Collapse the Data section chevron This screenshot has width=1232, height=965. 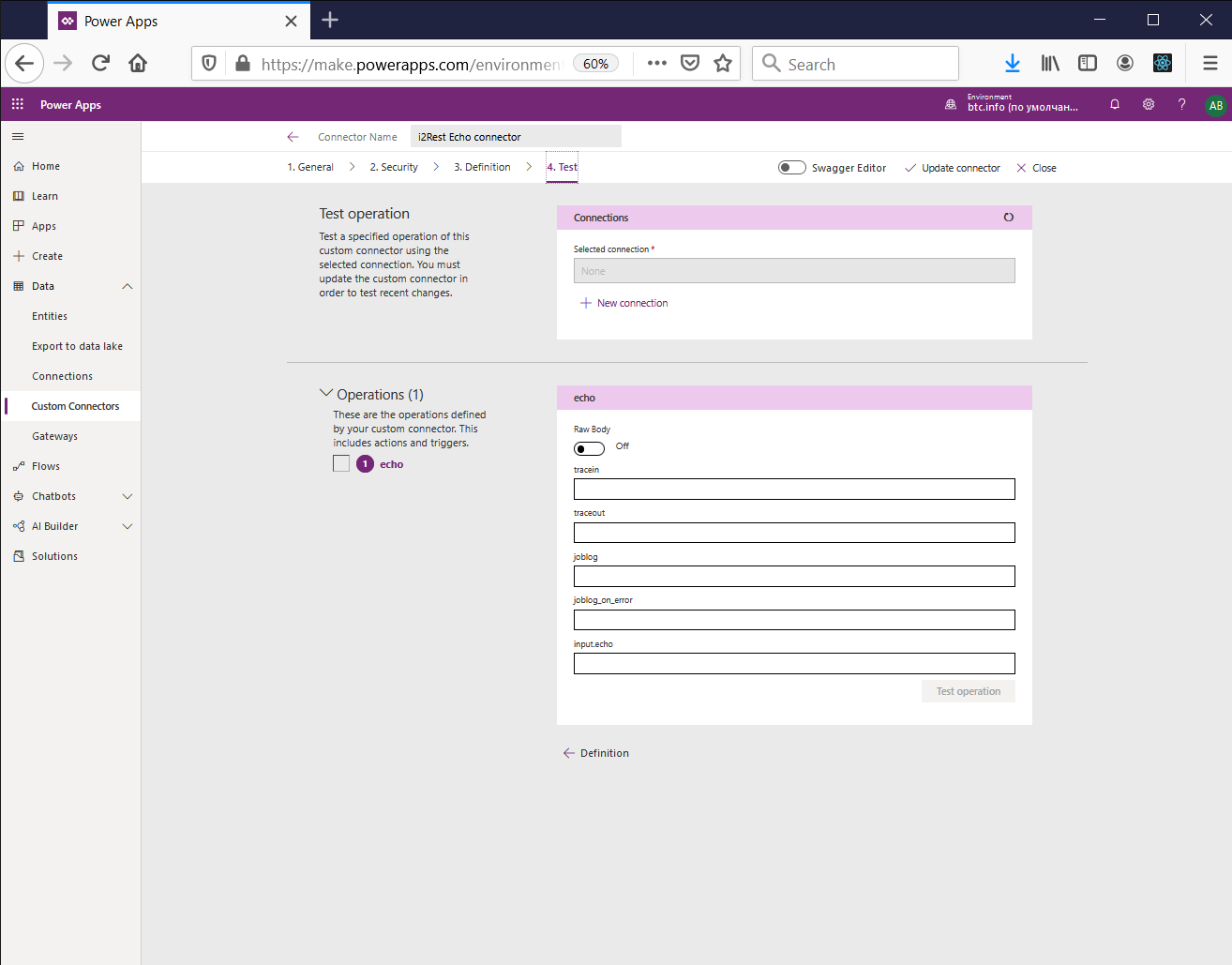pyautogui.click(x=128, y=286)
